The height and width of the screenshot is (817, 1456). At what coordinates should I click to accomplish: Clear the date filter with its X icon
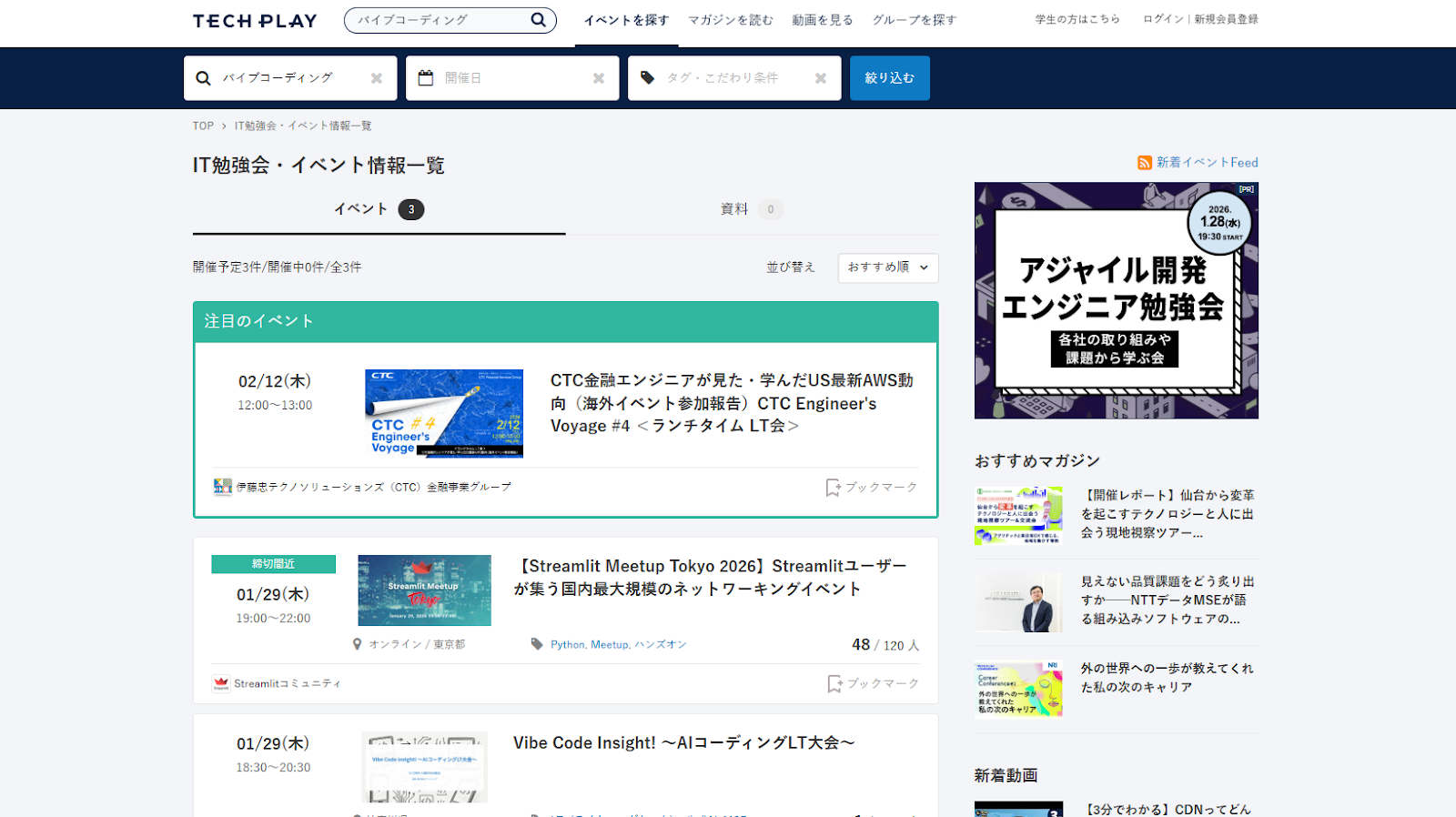pos(599,78)
